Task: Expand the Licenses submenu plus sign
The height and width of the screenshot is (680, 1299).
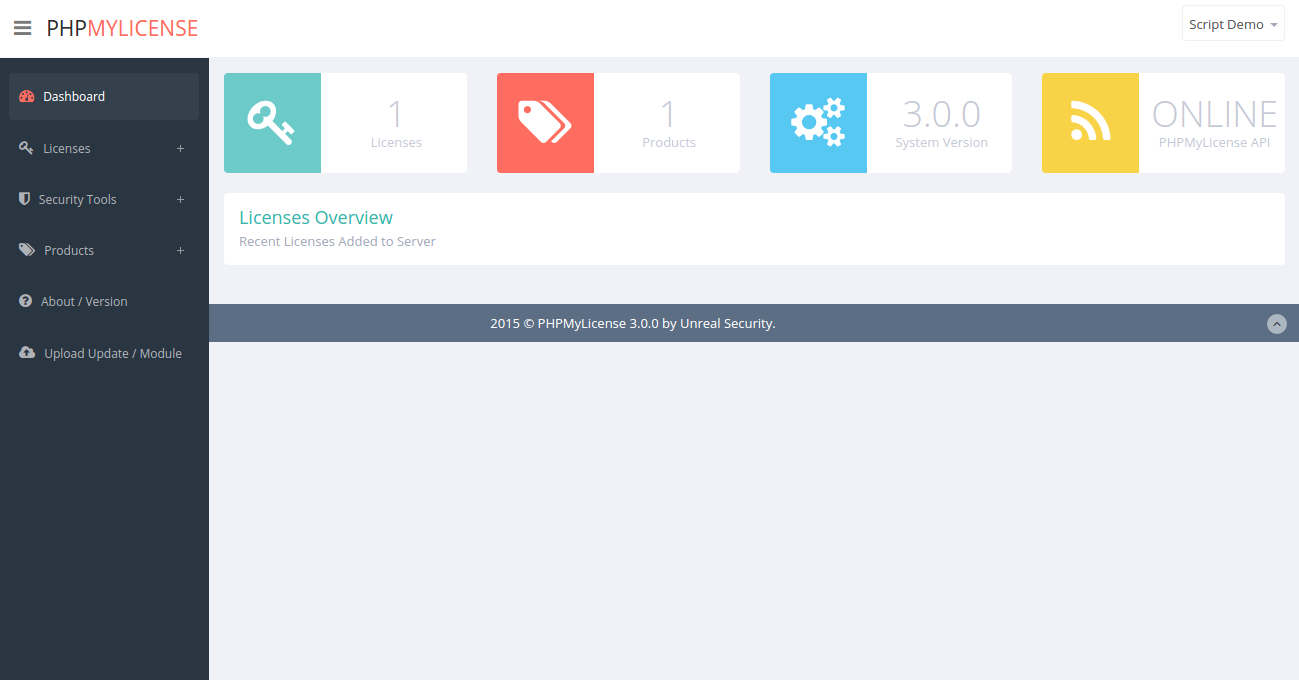Action: click(x=180, y=149)
